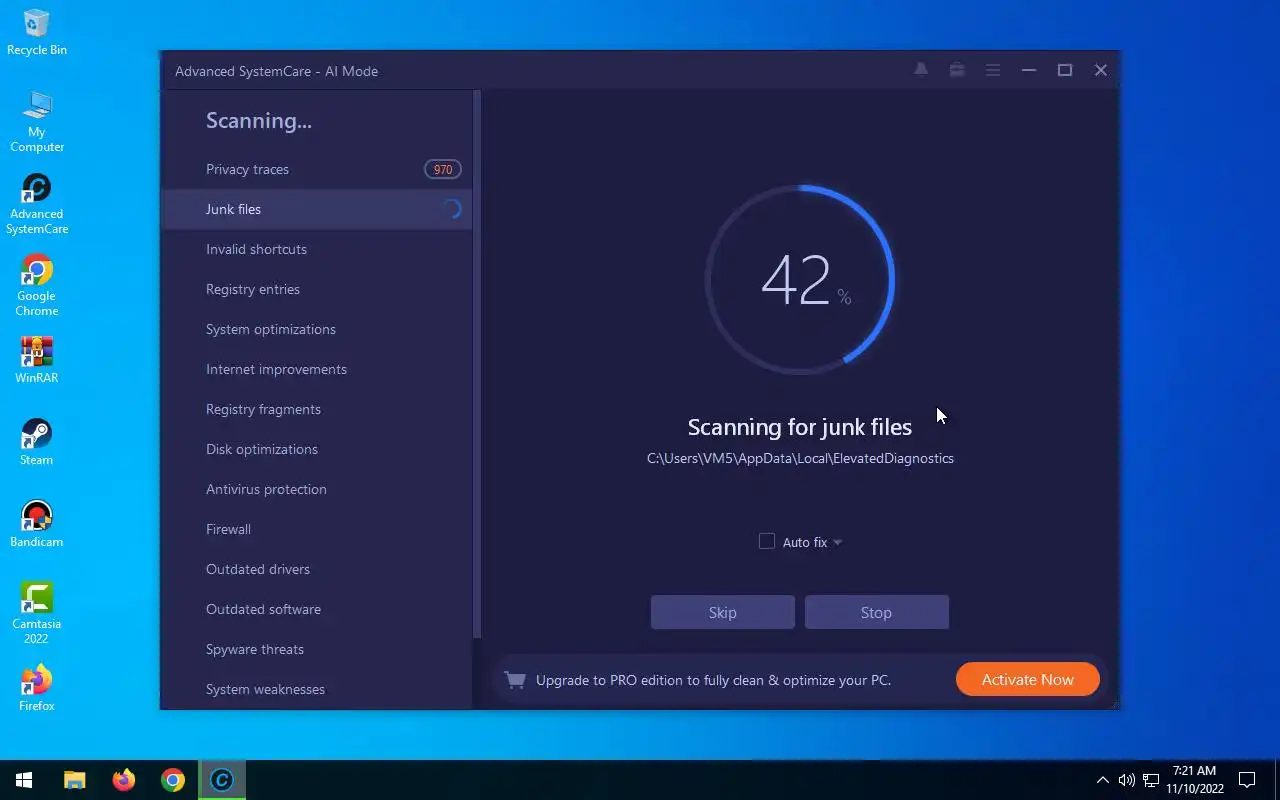The image size is (1280, 800).
Task: Select Google Chrome desktop shortcut
Action: coord(37,286)
